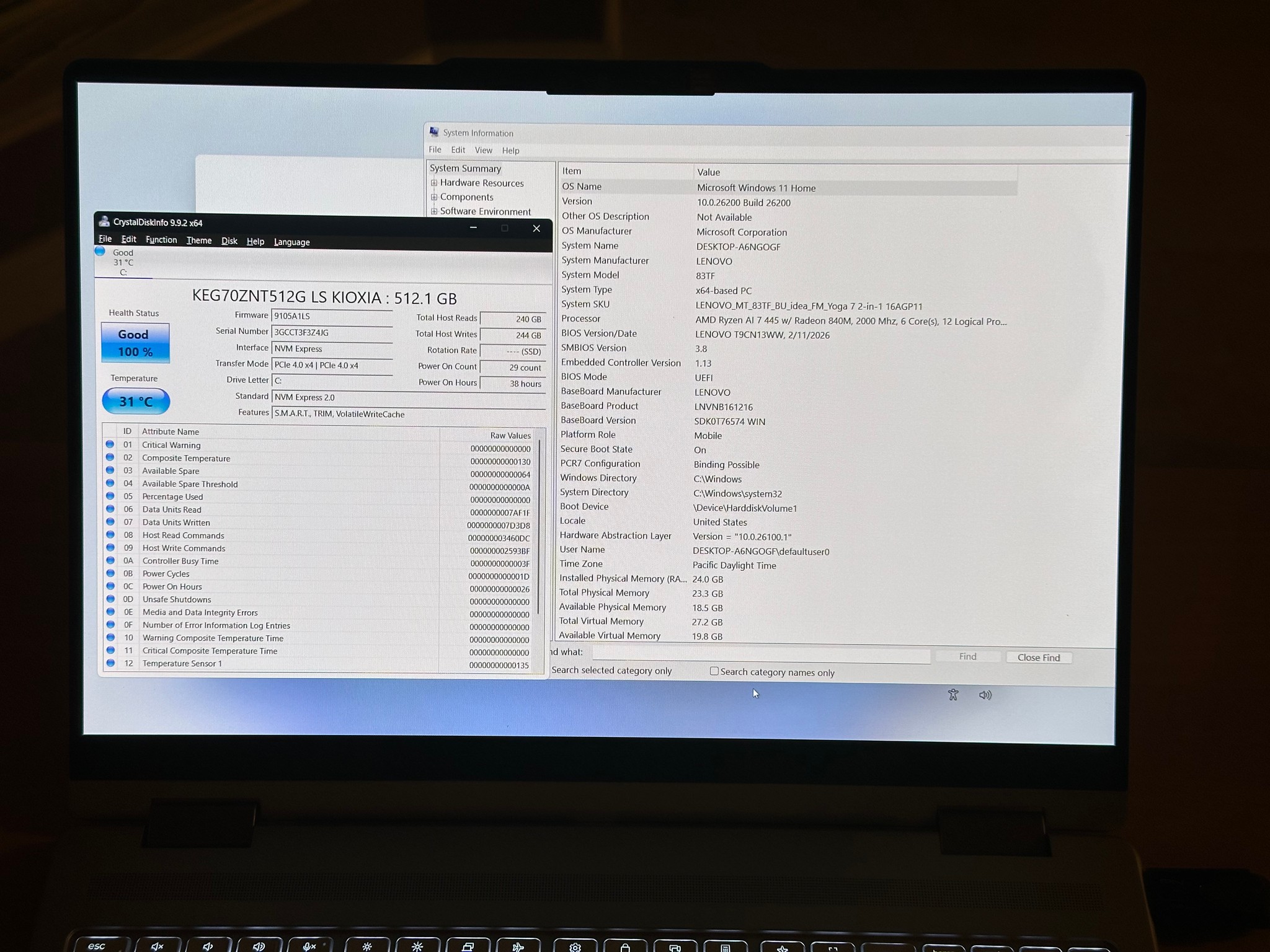Viewport: 1270px width, 952px height.
Task: Minimize the CrystalDiskInfo window
Action: click(473, 227)
